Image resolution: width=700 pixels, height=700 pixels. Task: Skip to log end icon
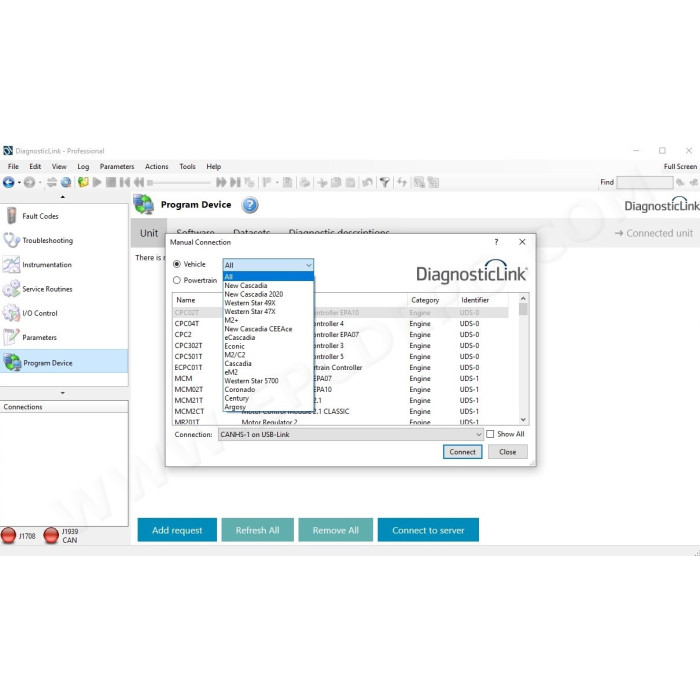point(235,182)
